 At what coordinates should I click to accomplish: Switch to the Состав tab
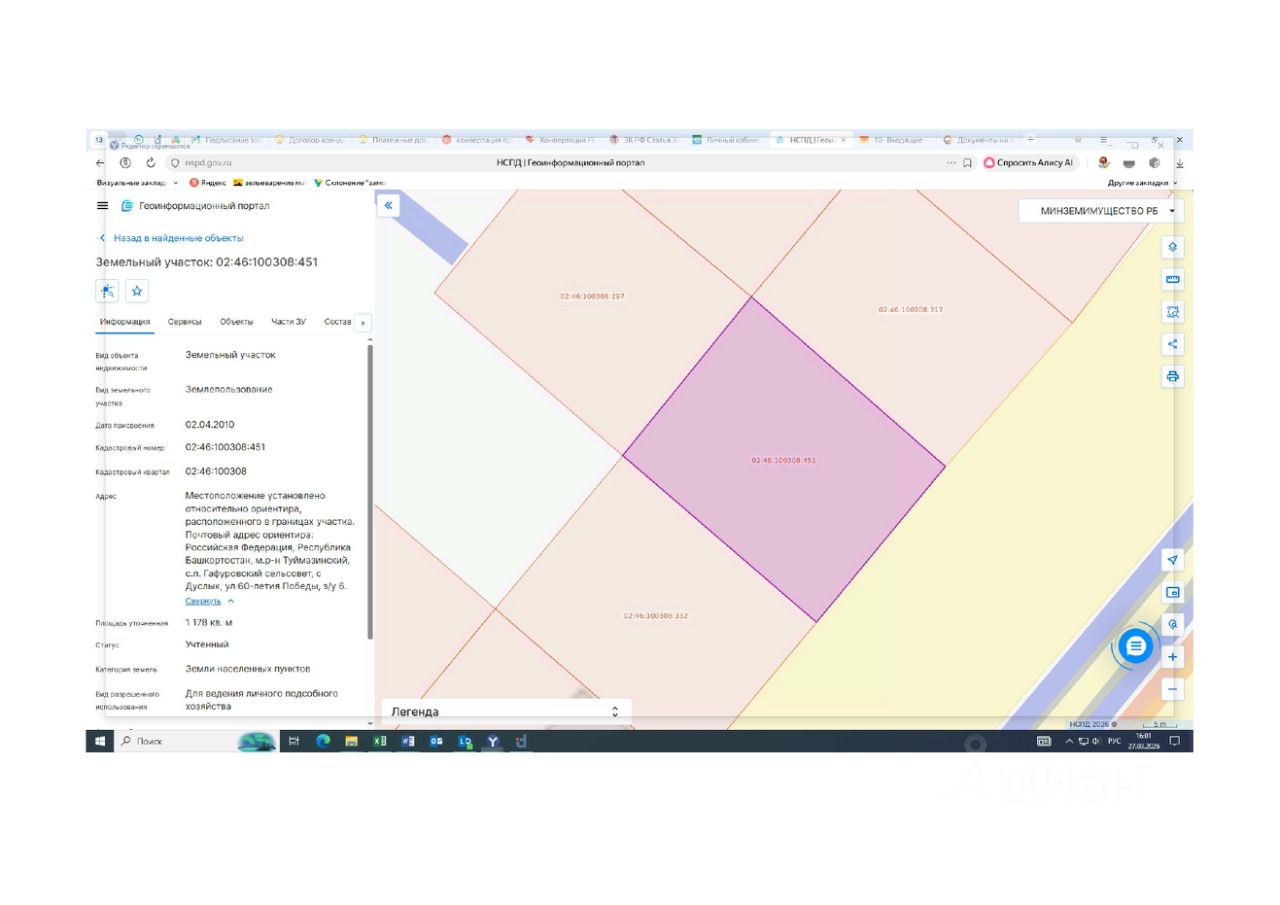[338, 322]
